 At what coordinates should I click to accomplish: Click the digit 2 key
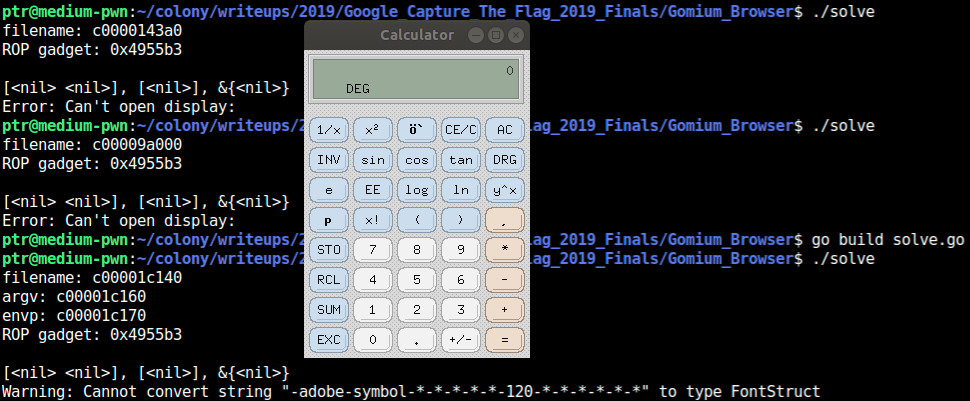point(416,309)
